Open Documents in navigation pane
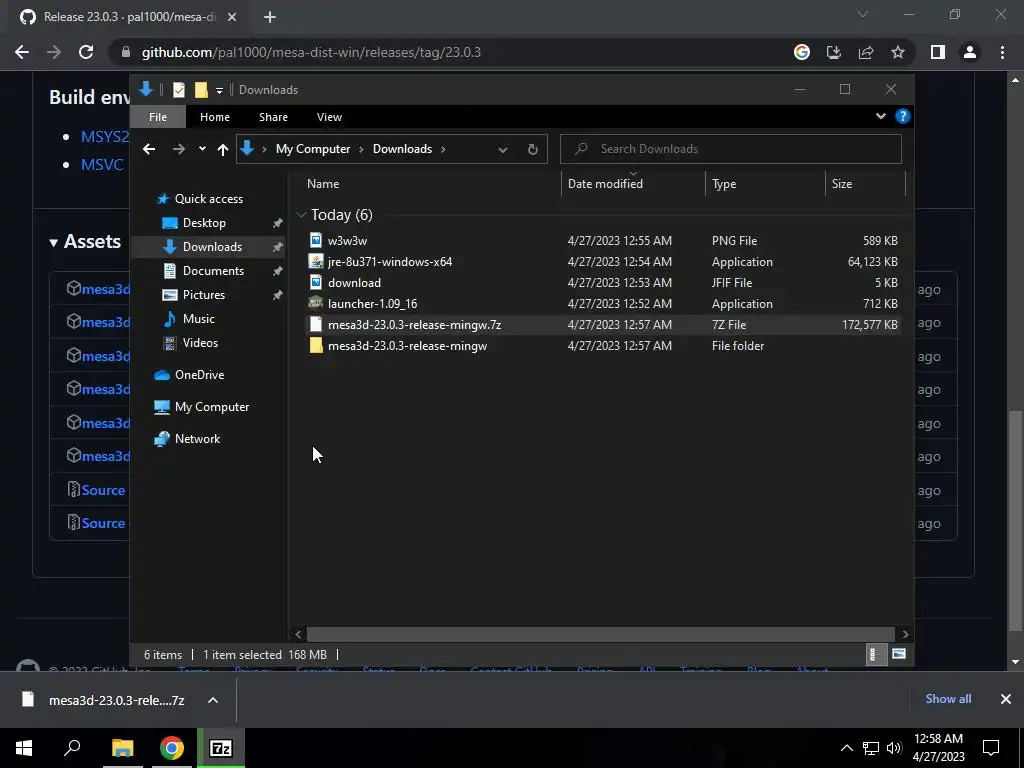The height and width of the screenshot is (768, 1024). pyautogui.click(x=213, y=270)
